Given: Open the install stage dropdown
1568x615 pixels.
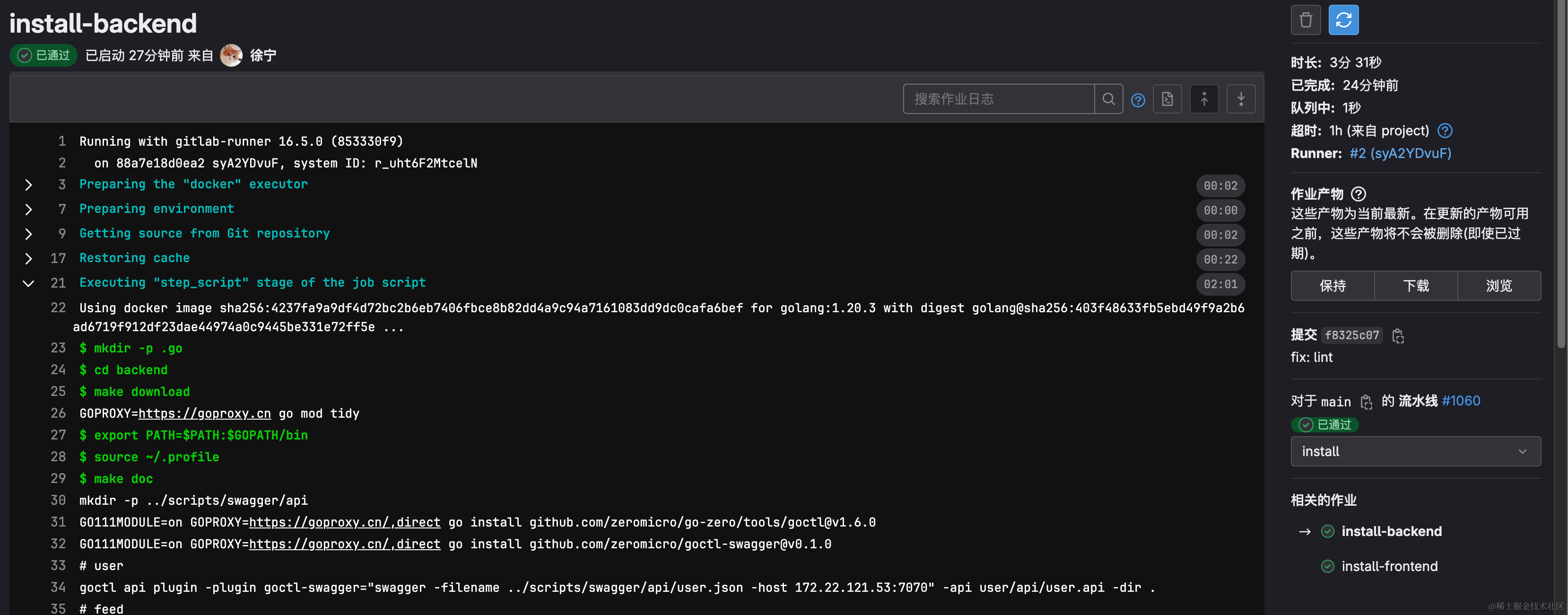Looking at the screenshot, I should tap(1415, 451).
